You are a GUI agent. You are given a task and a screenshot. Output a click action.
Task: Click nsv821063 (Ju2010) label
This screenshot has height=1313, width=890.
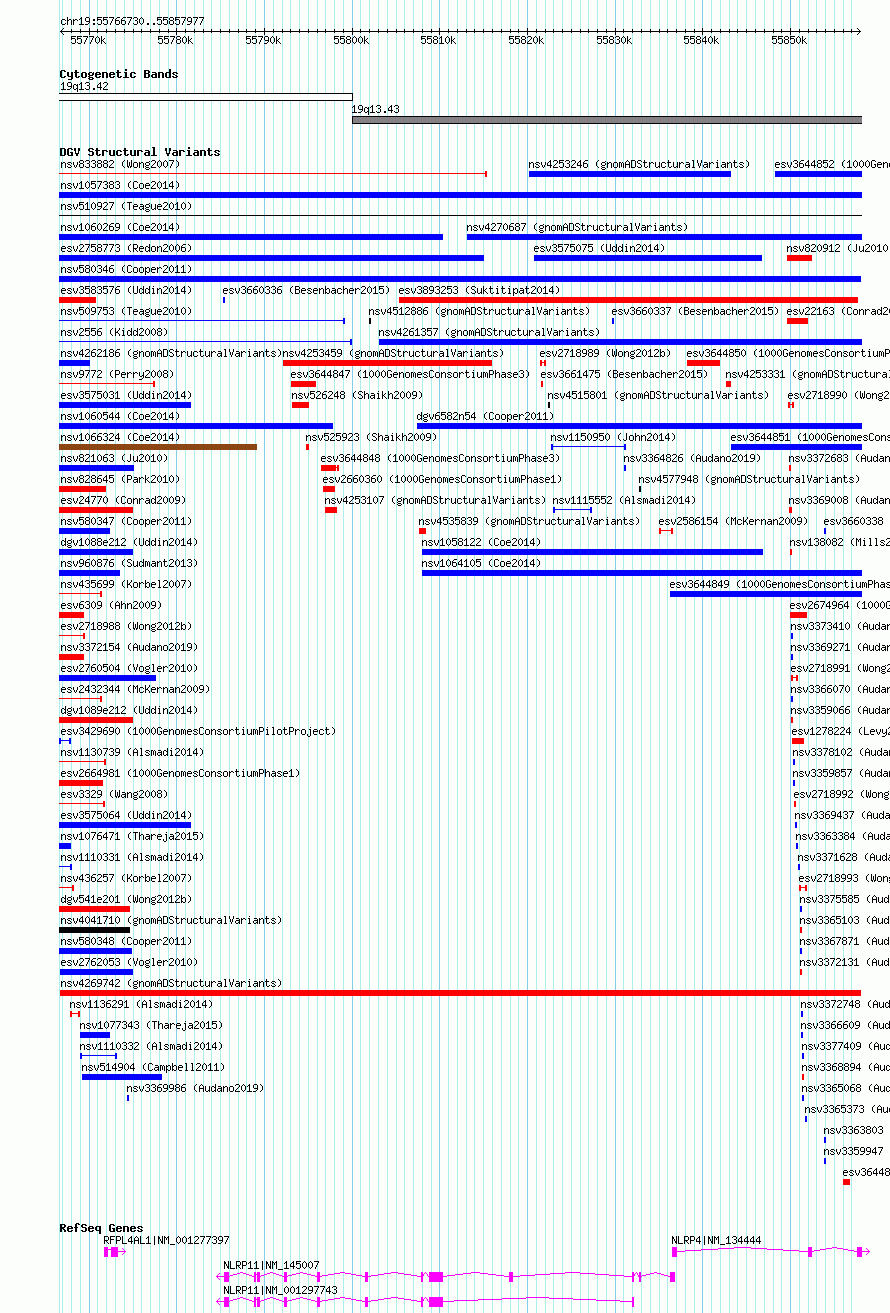pyautogui.click(x=114, y=458)
